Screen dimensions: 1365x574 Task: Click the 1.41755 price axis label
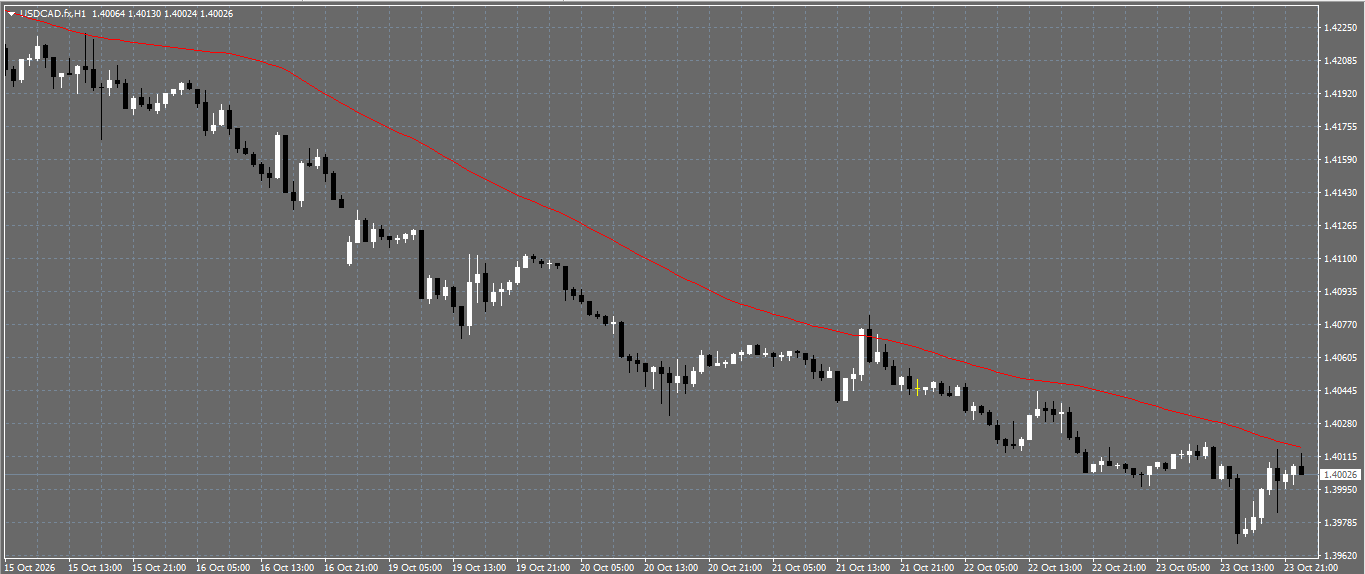pyautogui.click(x=1340, y=127)
